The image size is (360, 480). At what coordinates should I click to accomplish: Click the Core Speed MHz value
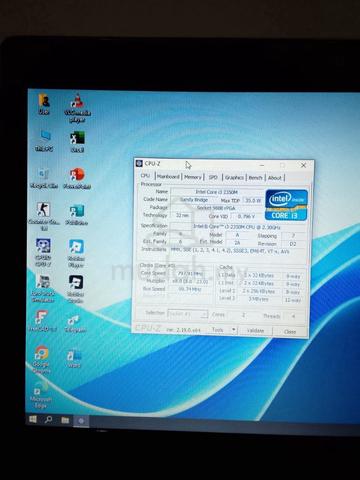(x=190, y=273)
